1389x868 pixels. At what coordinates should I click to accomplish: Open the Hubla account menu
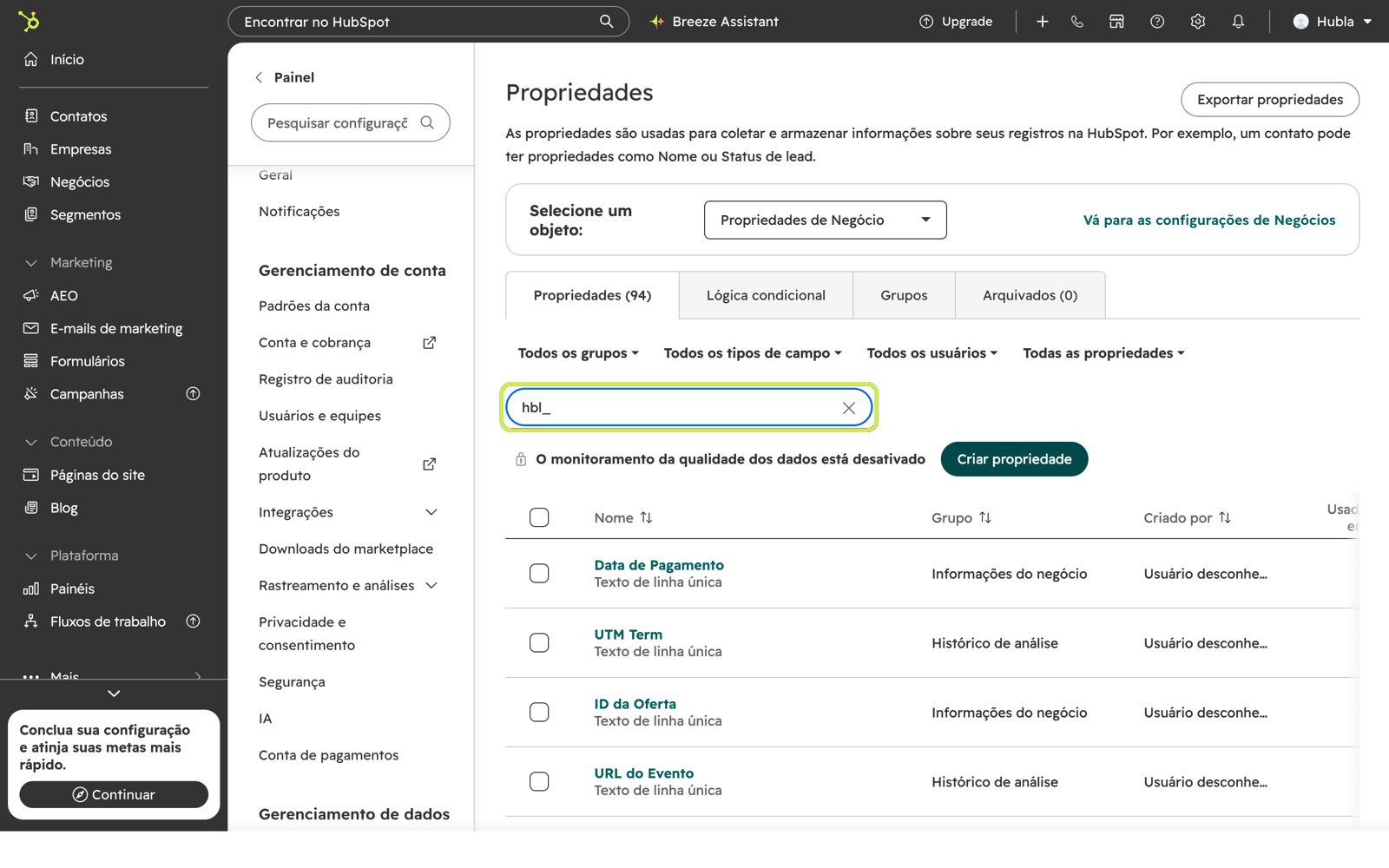pos(1332,21)
